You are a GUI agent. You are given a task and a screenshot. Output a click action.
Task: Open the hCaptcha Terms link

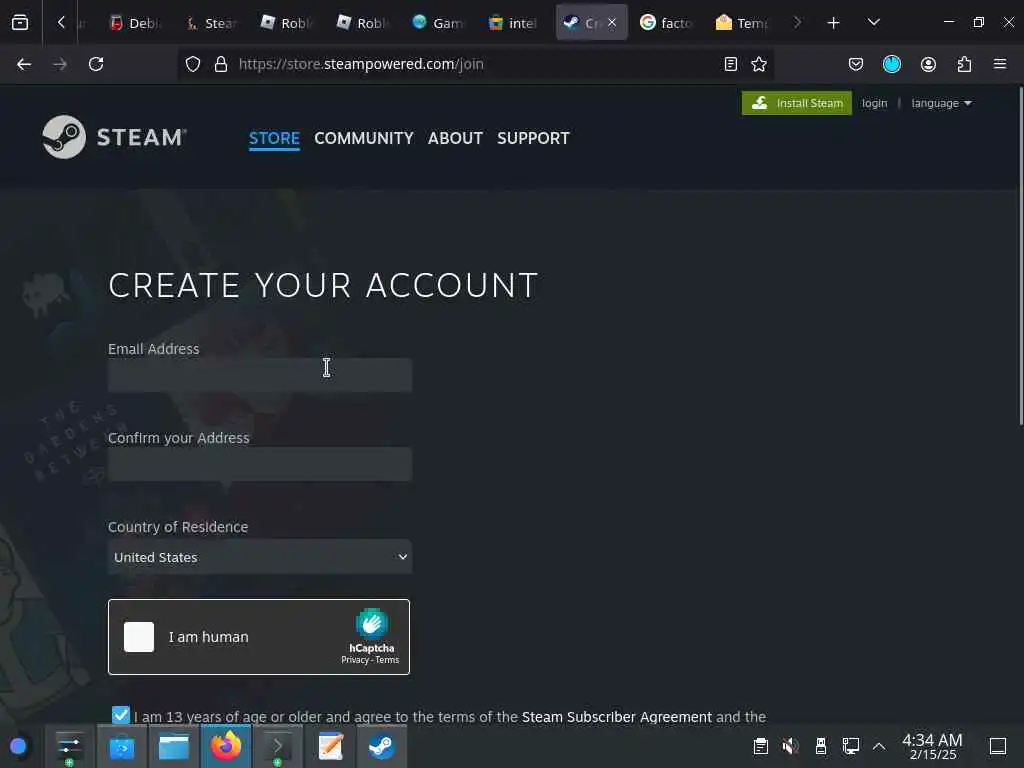pyautogui.click(x=387, y=660)
